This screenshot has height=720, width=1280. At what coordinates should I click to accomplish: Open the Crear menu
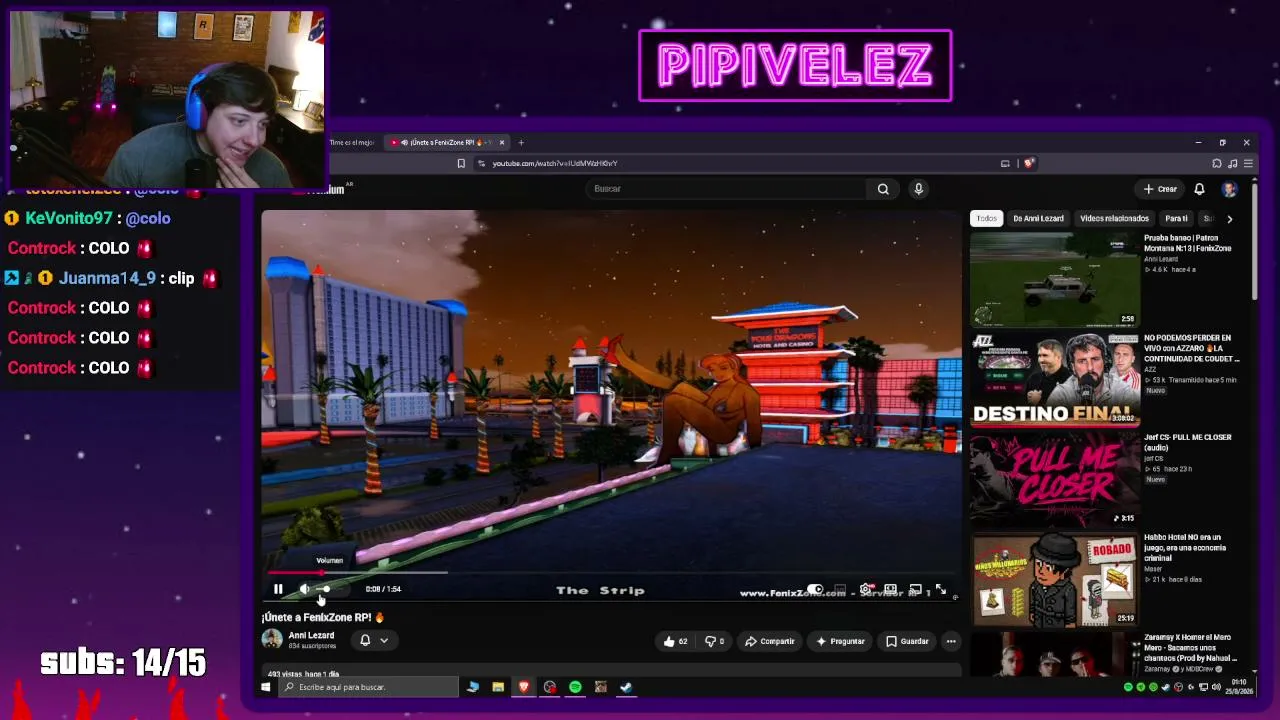click(x=1160, y=189)
